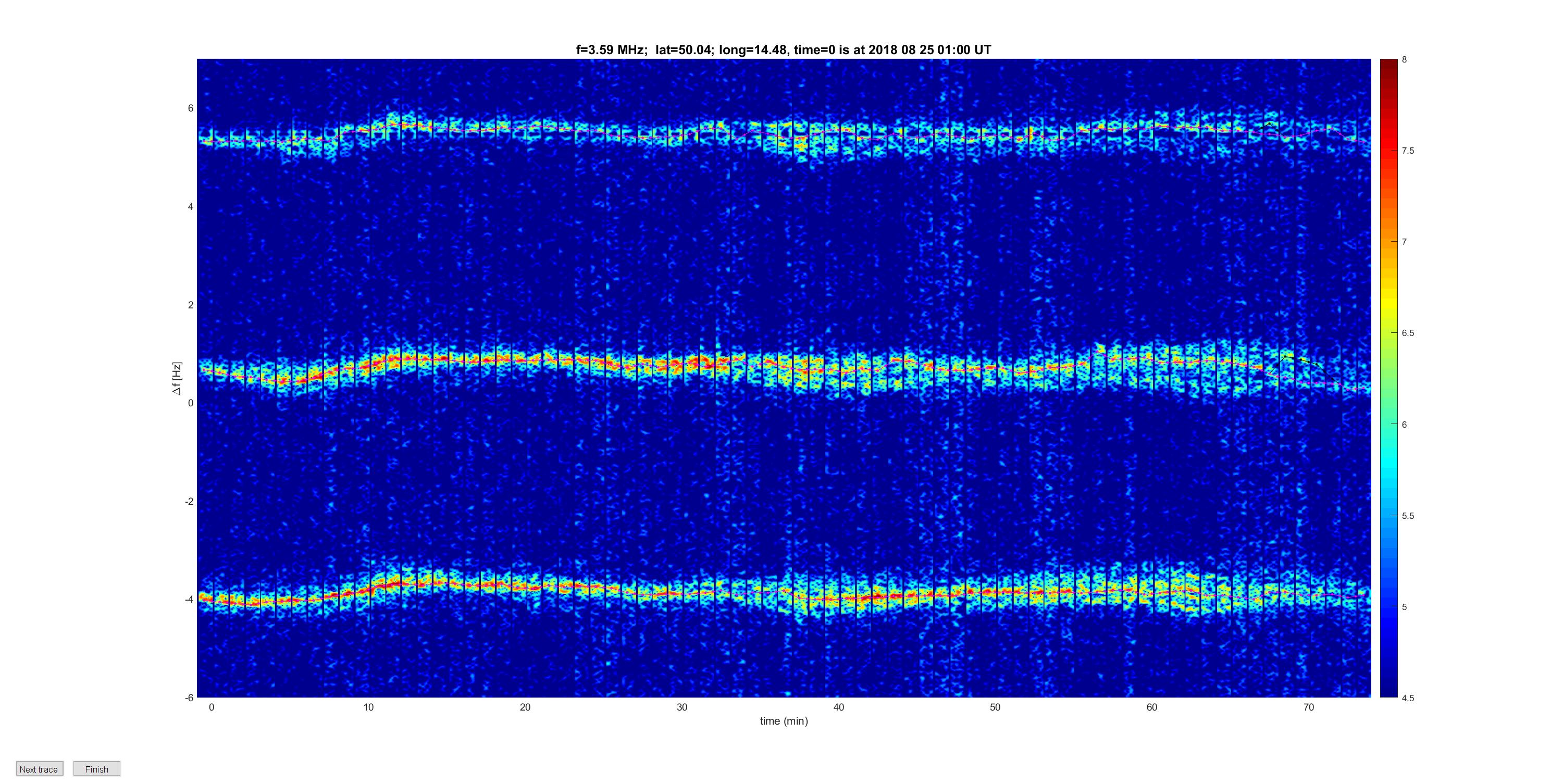Click the 'time (min)' x-axis label
The width and height of the screenshot is (1563, 784).
pos(784,721)
